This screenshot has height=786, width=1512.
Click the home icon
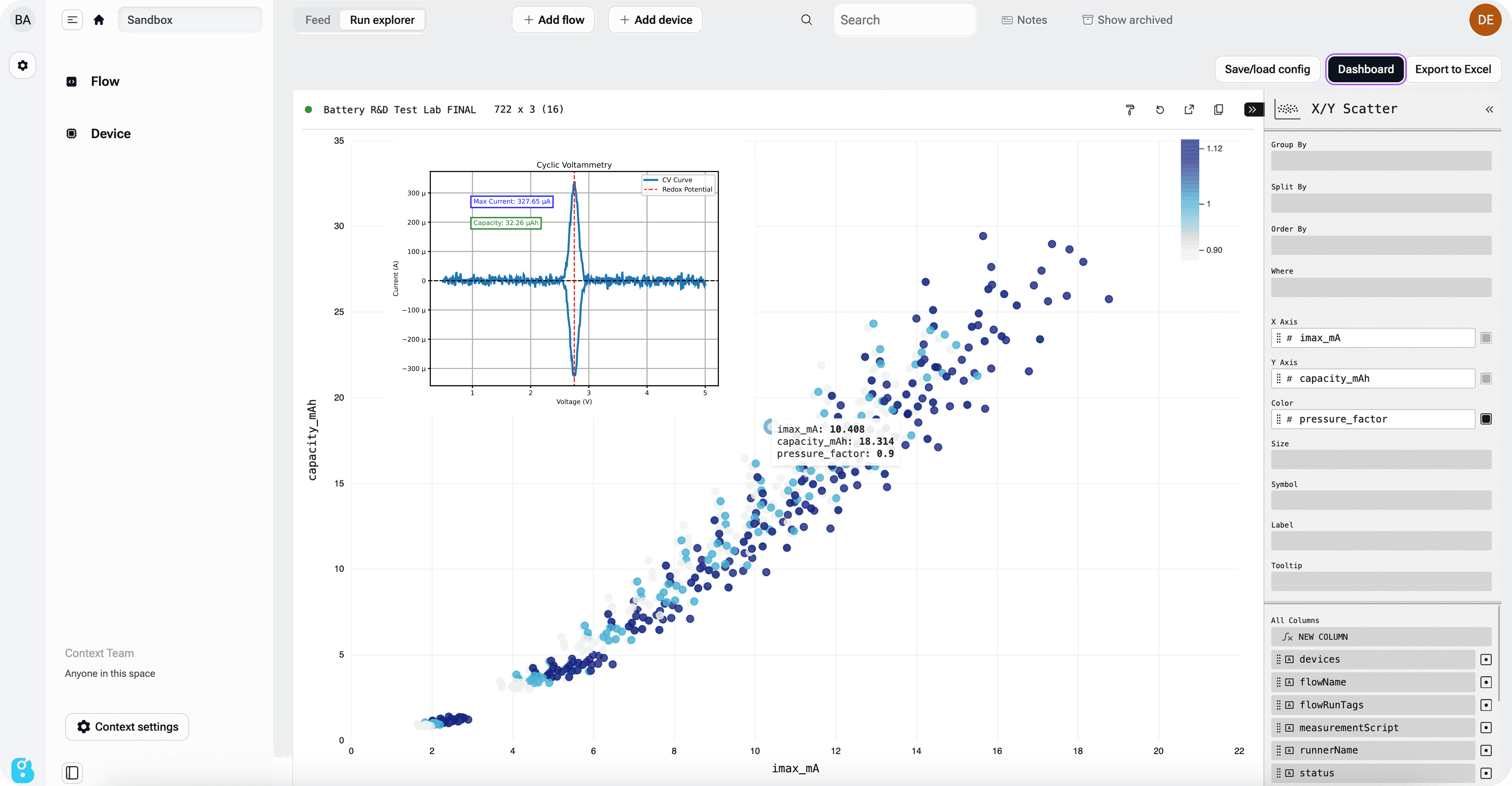tap(98, 20)
